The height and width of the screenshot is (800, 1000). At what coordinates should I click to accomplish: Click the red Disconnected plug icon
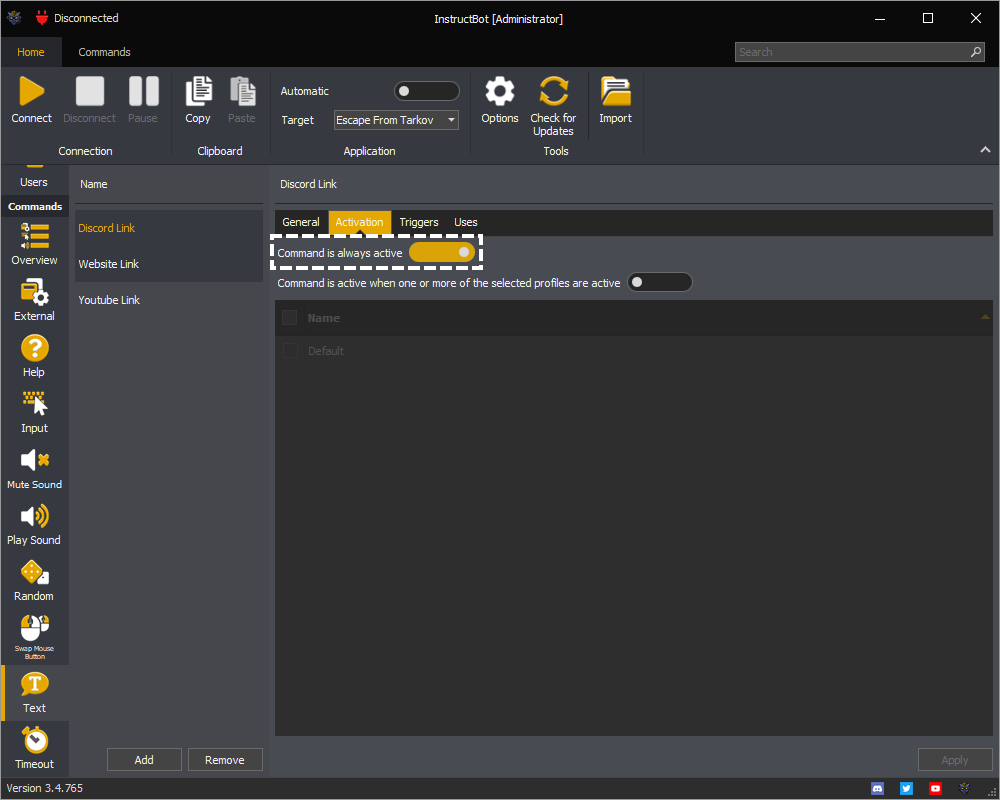[x=42, y=18]
